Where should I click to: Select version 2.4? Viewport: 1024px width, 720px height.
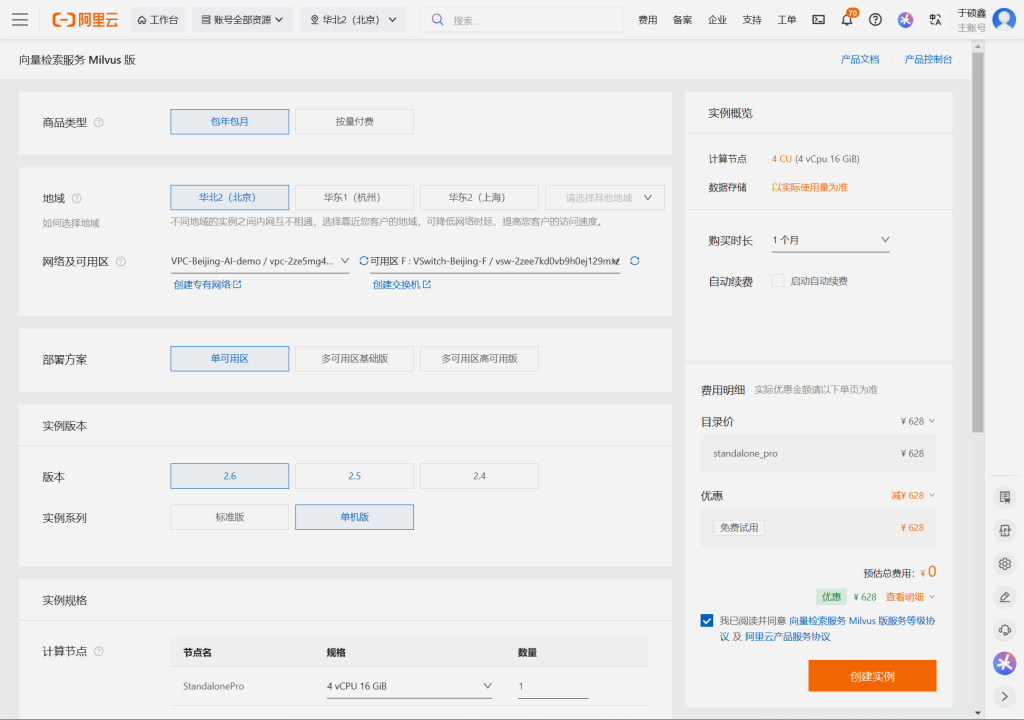tap(479, 476)
